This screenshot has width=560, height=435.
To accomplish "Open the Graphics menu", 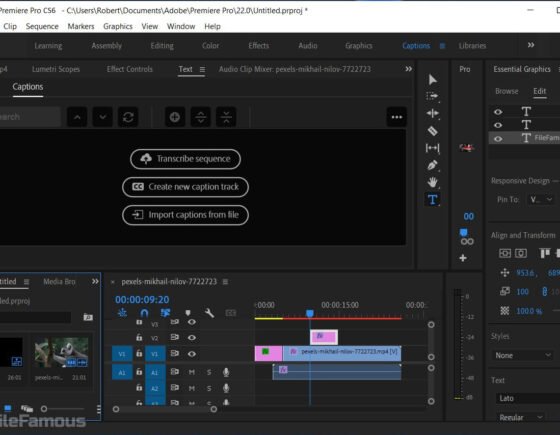I will (118, 26).
